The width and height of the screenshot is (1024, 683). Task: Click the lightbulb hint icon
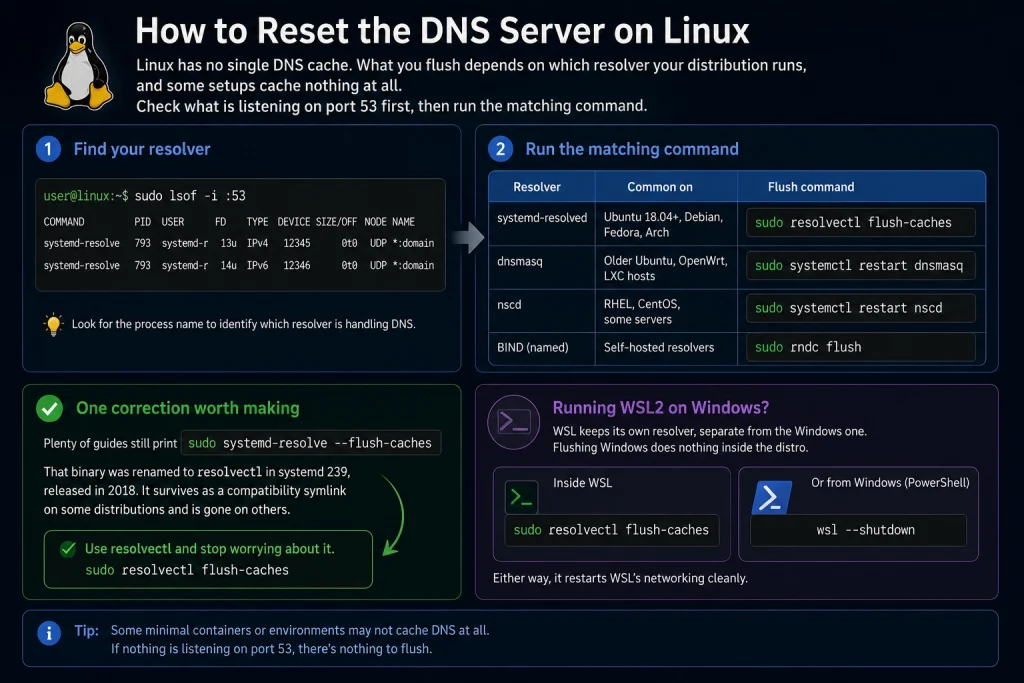point(54,324)
